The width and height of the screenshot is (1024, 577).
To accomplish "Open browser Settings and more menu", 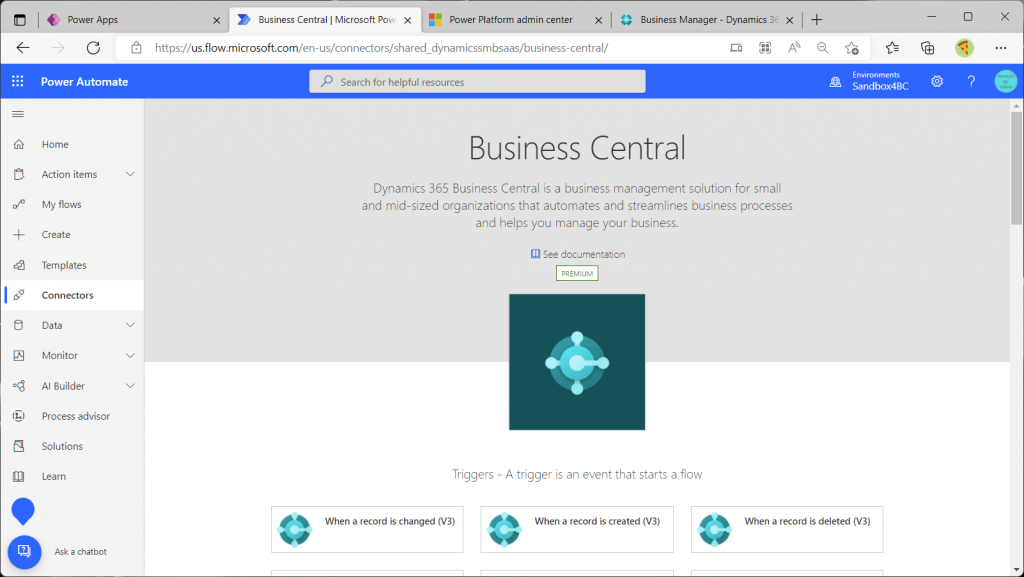I will (x=1001, y=48).
